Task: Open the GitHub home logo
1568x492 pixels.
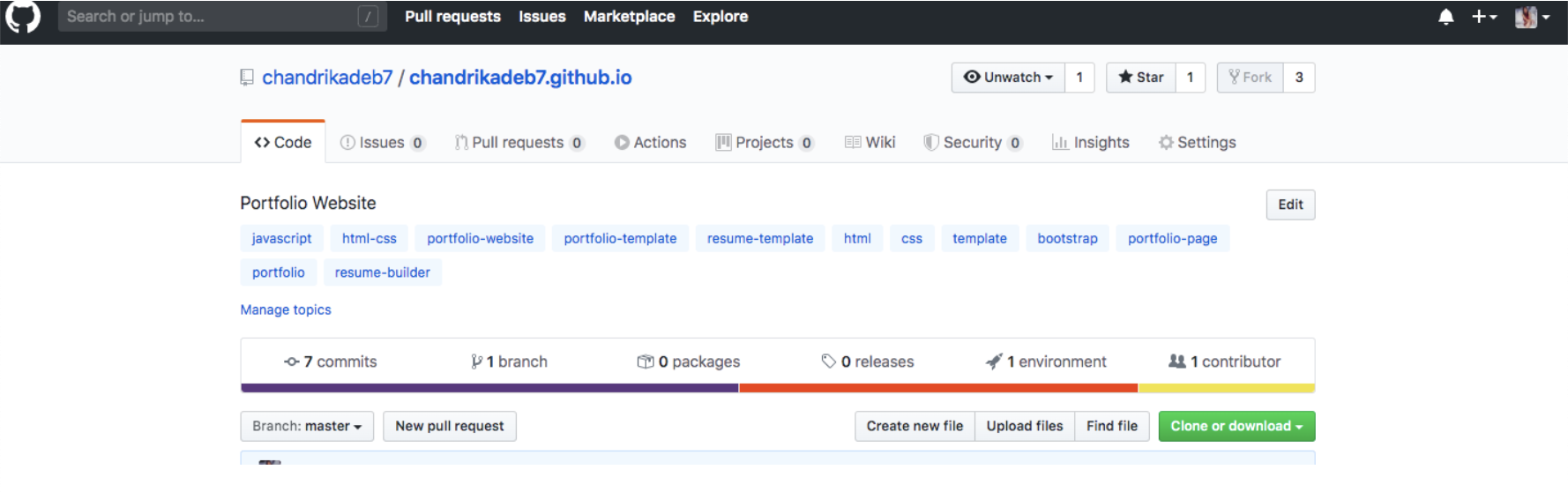Action: point(23,17)
